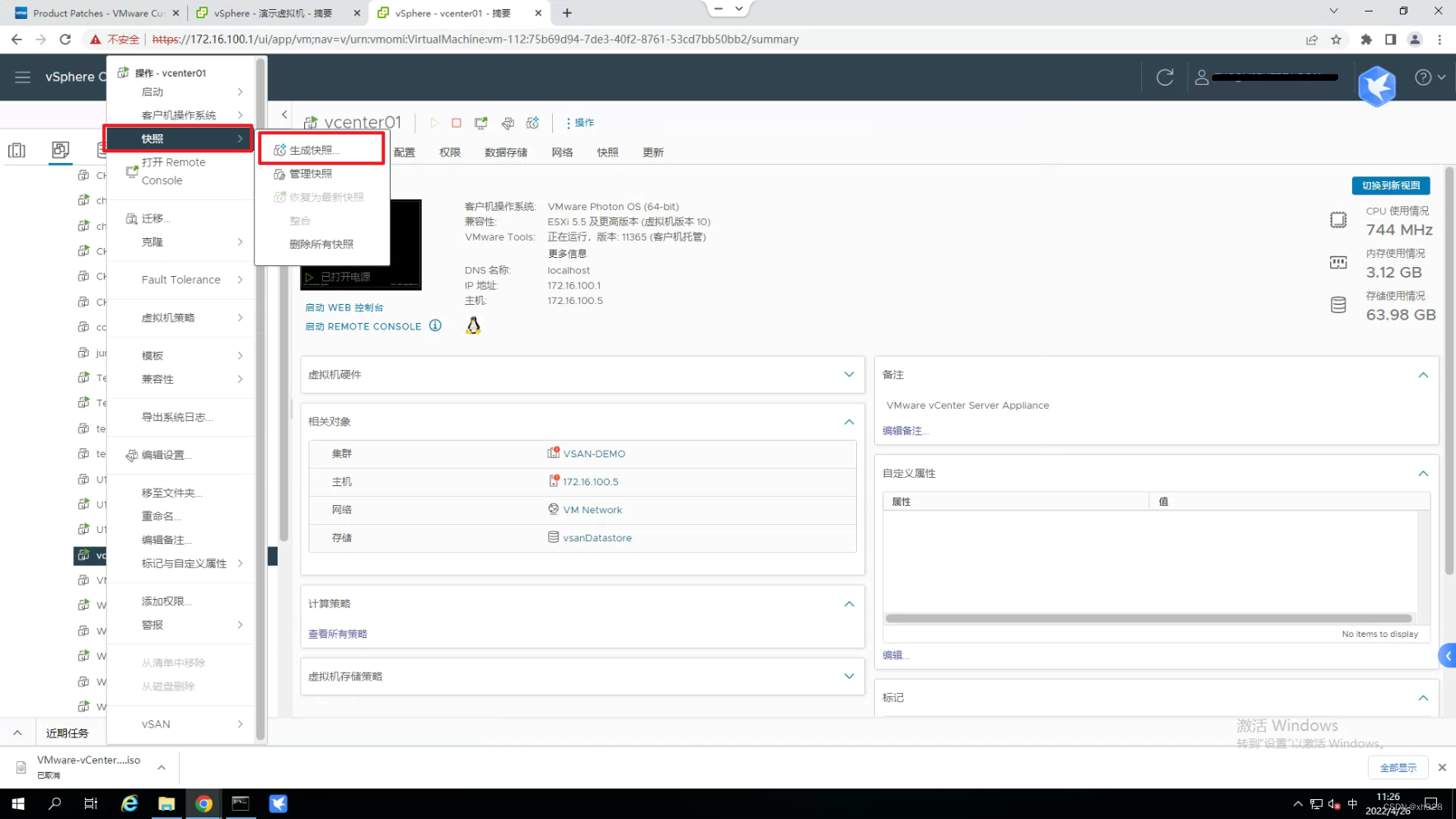Screen dimensions: 1456x819
Task: Switch to the 快照 tab
Action: [607, 152]
